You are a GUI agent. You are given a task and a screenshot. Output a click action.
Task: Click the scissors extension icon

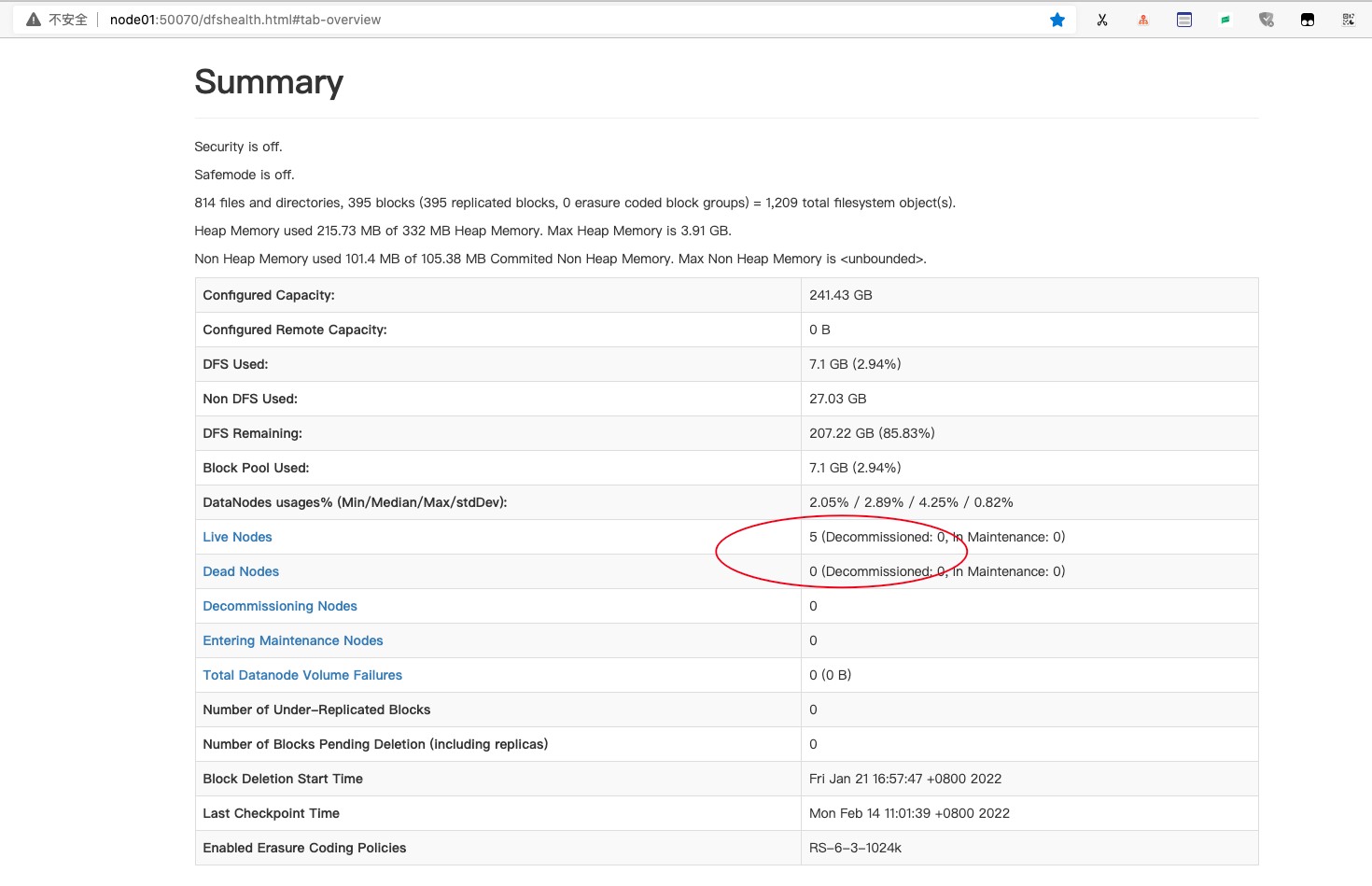pos(1102,20)
